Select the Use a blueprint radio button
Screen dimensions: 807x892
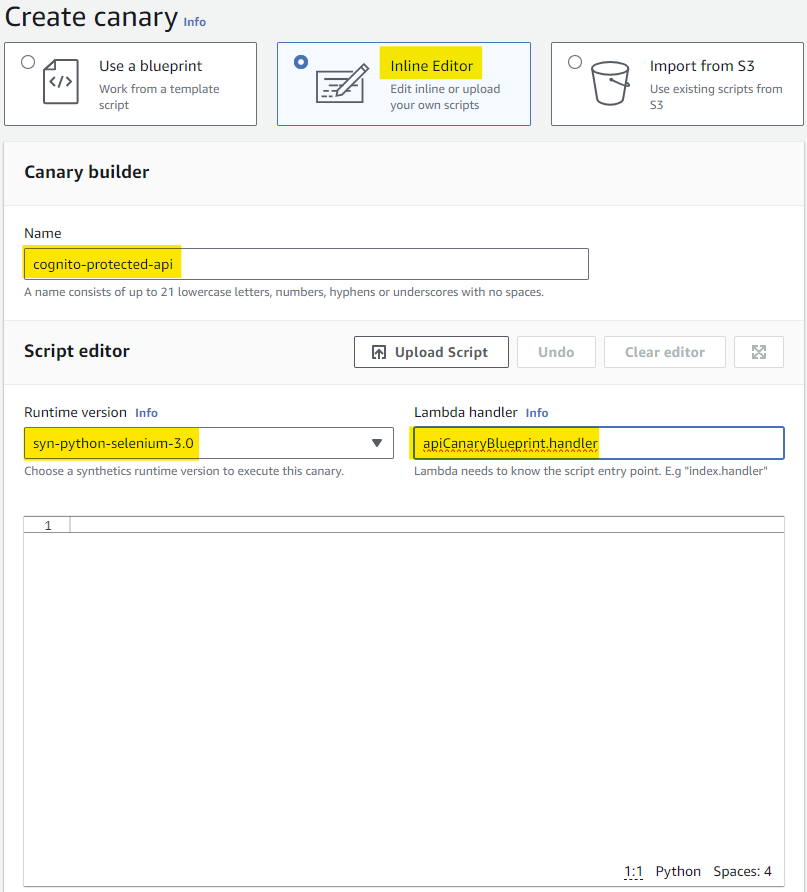27,61
